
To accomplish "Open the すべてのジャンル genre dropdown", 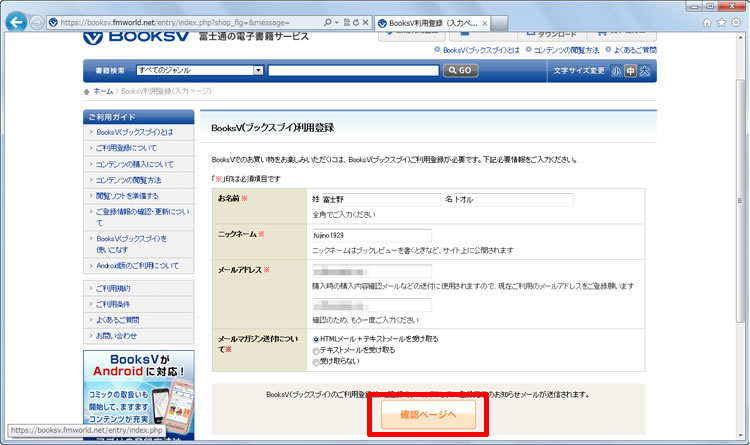I will click(x=200, y=70).
